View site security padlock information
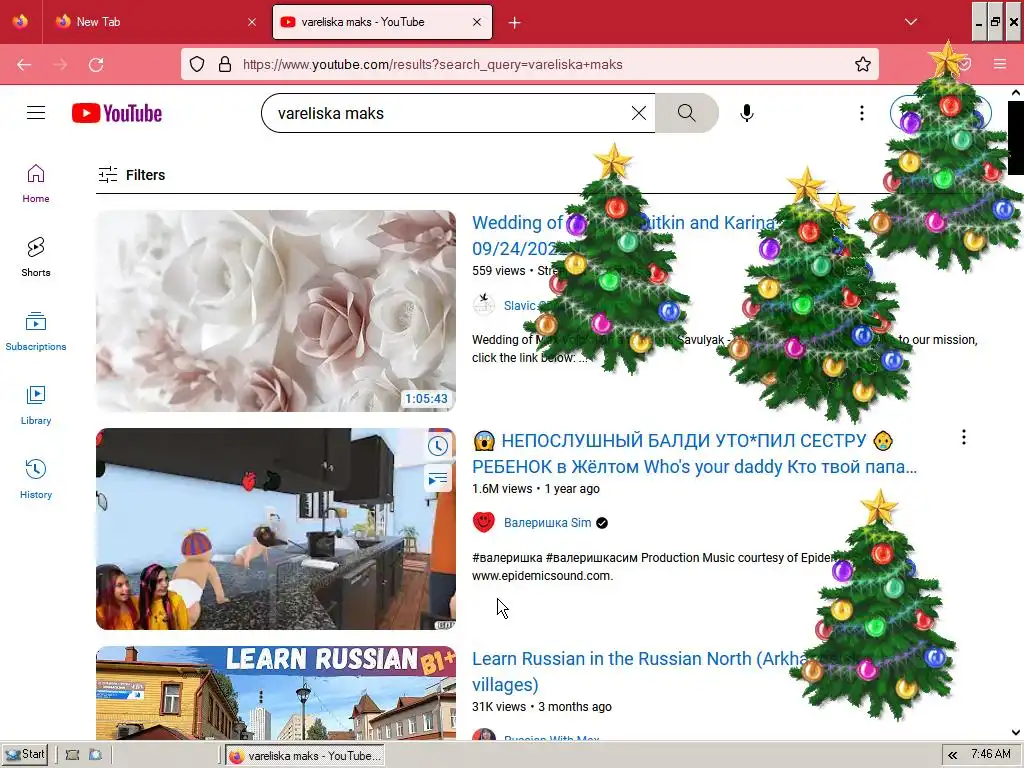Screen dimensions: 1024x768 (225, 64)
